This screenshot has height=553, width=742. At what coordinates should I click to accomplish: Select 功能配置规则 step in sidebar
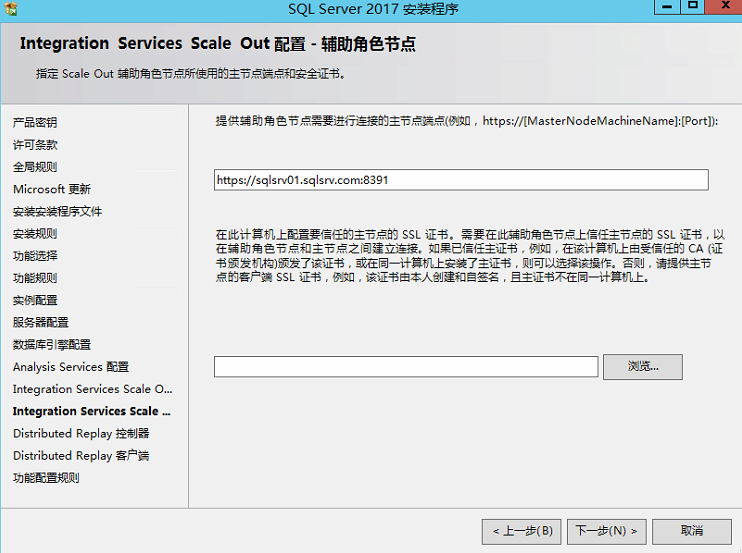point(46,478)
